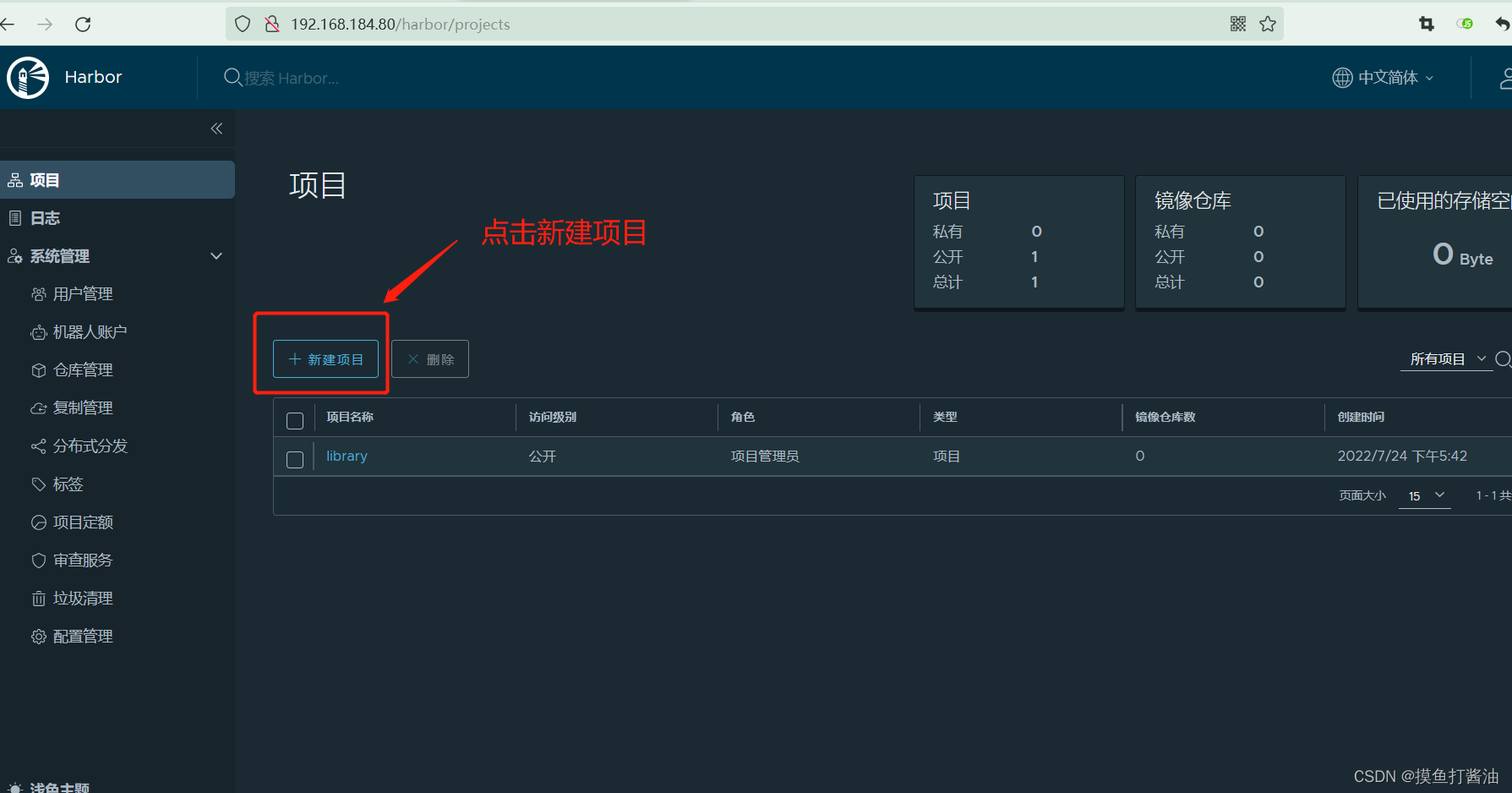The width and height of the screenshot is (1512, 793).
Task: Click the 删除 button
Action: [430, 359]
